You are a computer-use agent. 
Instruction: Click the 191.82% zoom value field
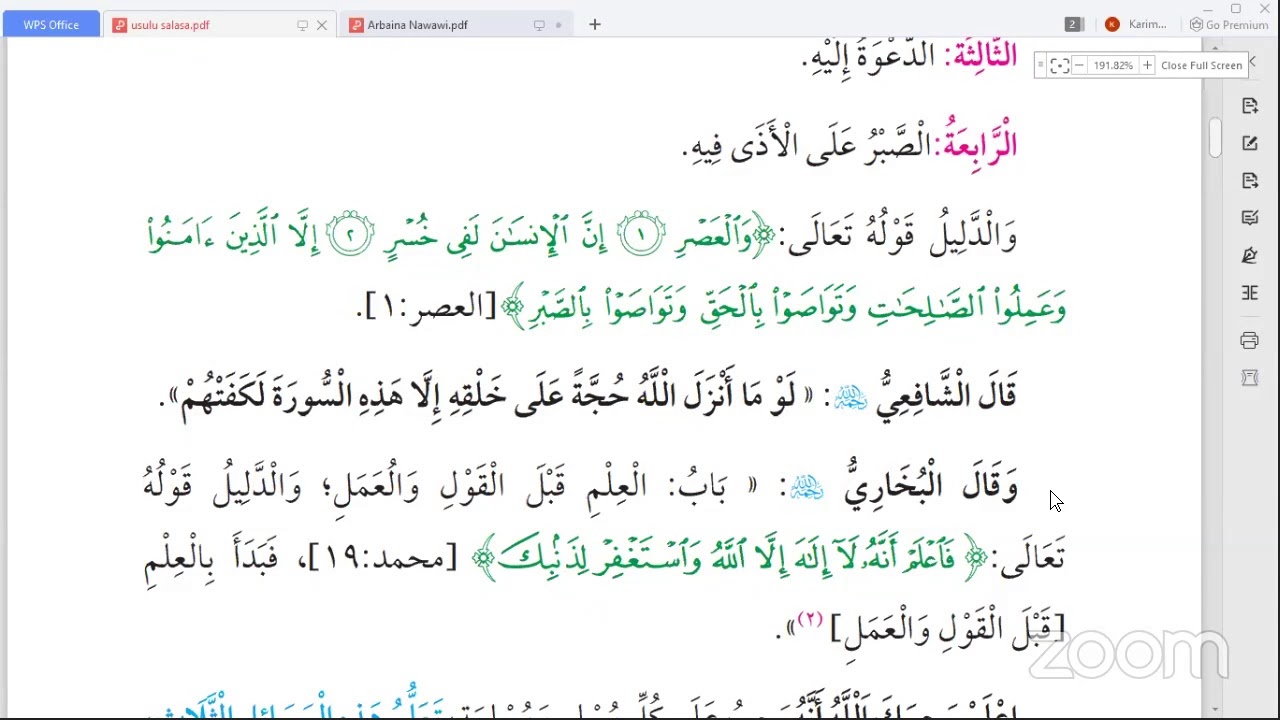[x=1113, y=65]
